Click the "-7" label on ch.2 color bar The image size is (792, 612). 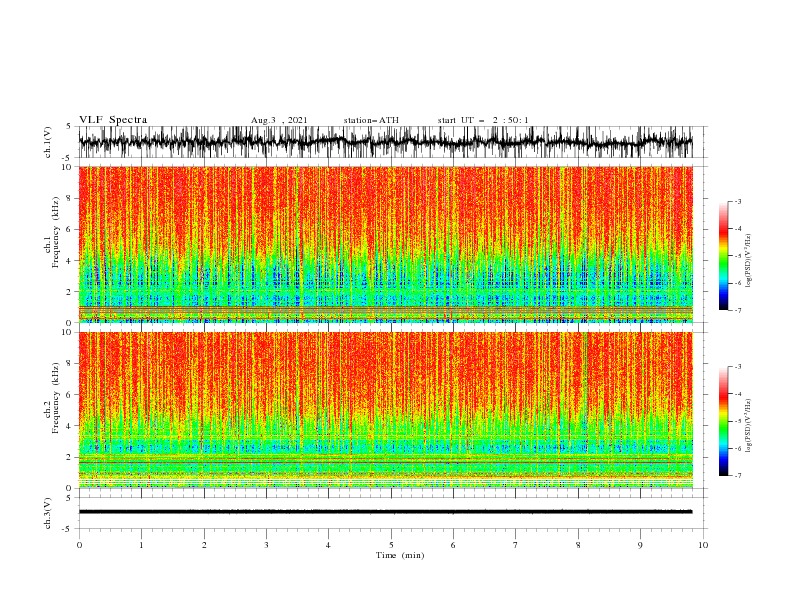point(737,476)
